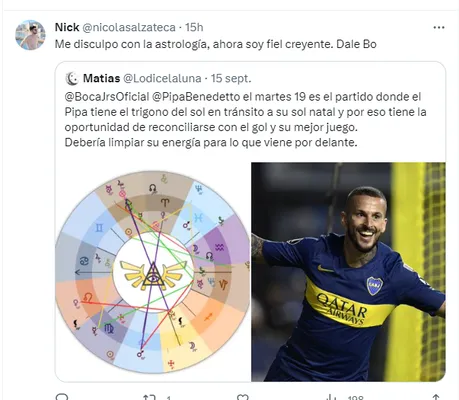Open the astrology natal chart image
This screenshot has height=400, width=459.
[x=153, y=272]
